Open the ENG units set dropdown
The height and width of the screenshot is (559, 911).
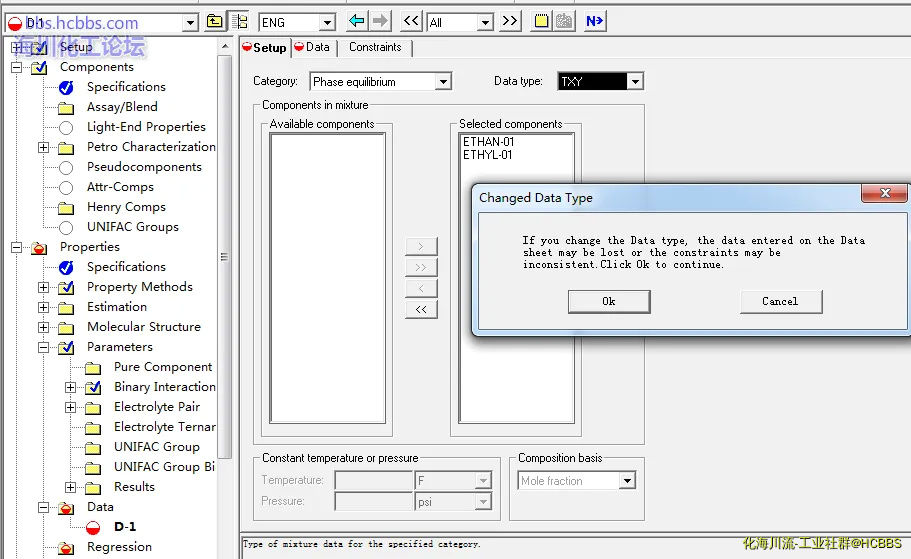click(327, 23)
